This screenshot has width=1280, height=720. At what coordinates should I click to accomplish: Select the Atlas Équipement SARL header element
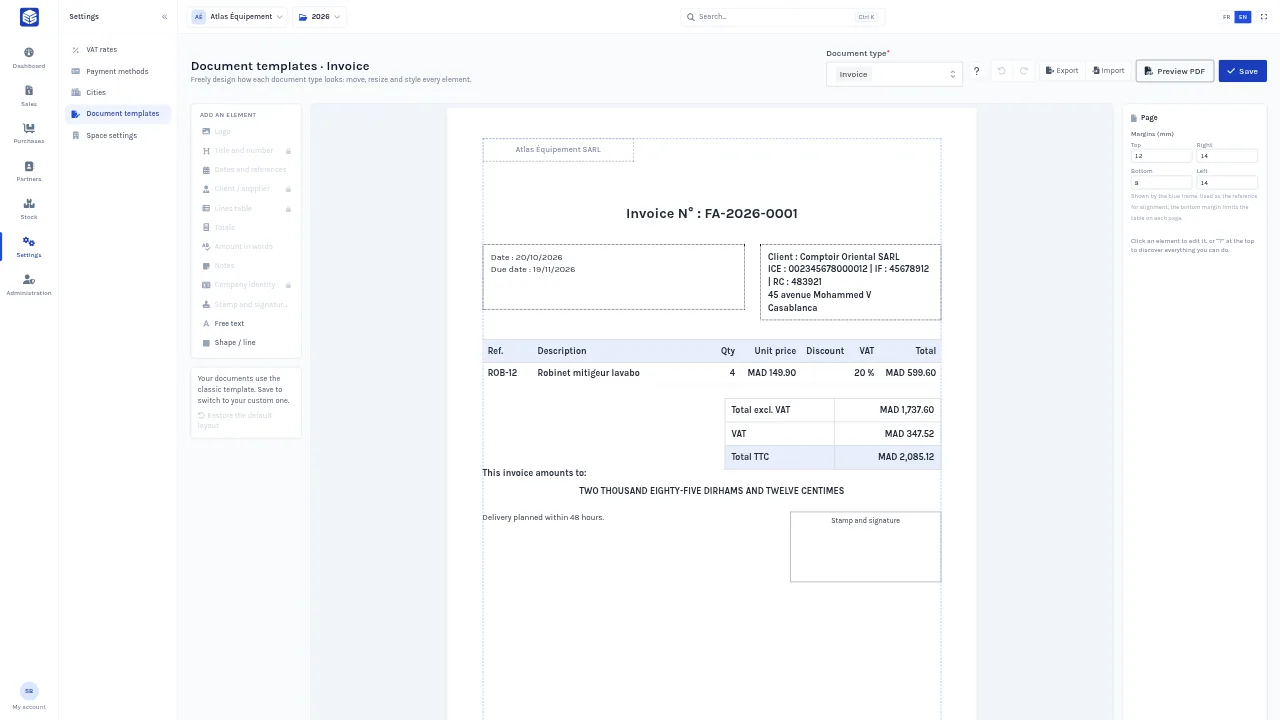(x=558, y=150)
